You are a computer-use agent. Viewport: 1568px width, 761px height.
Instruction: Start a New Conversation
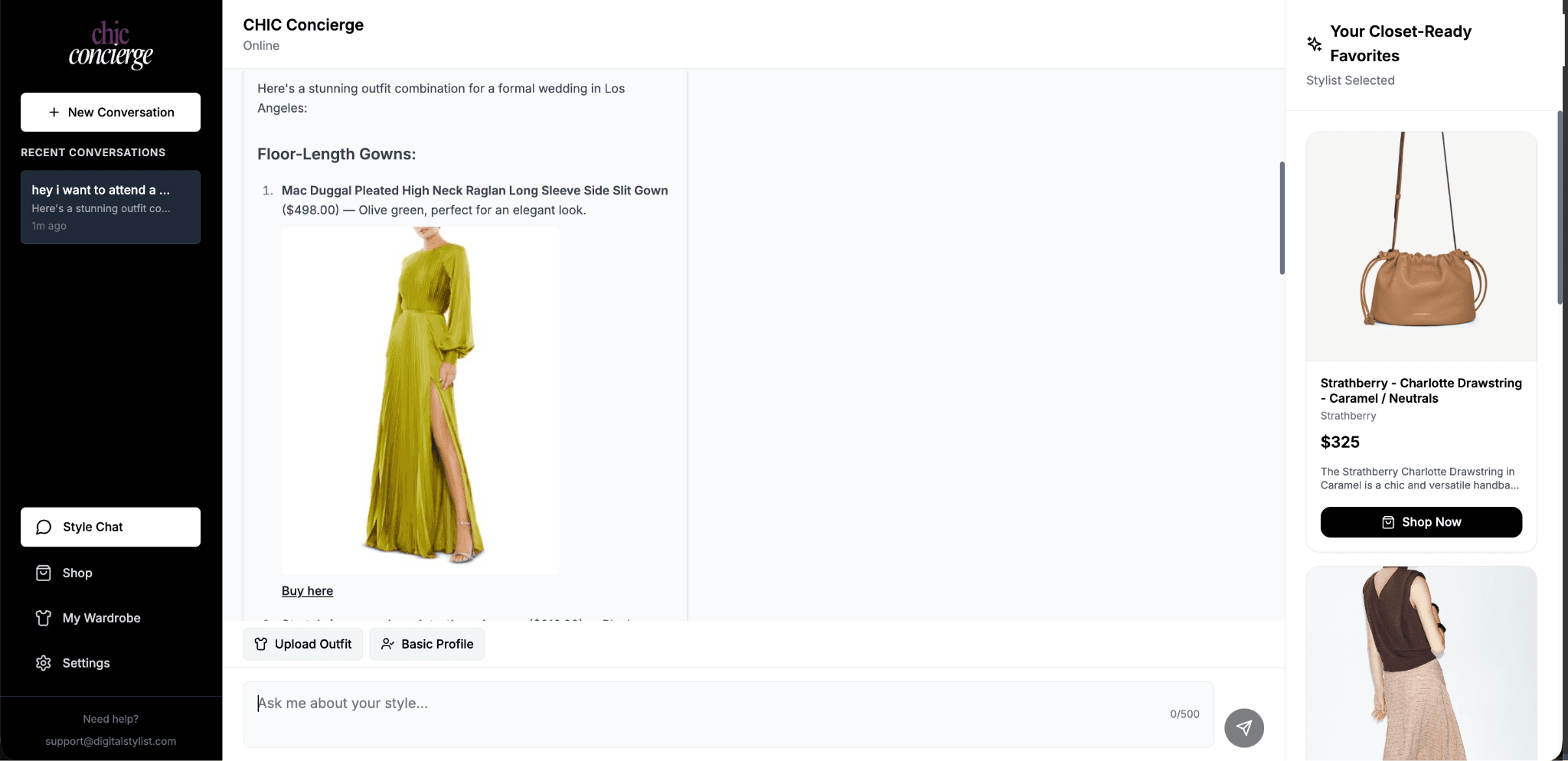point(111,113)
